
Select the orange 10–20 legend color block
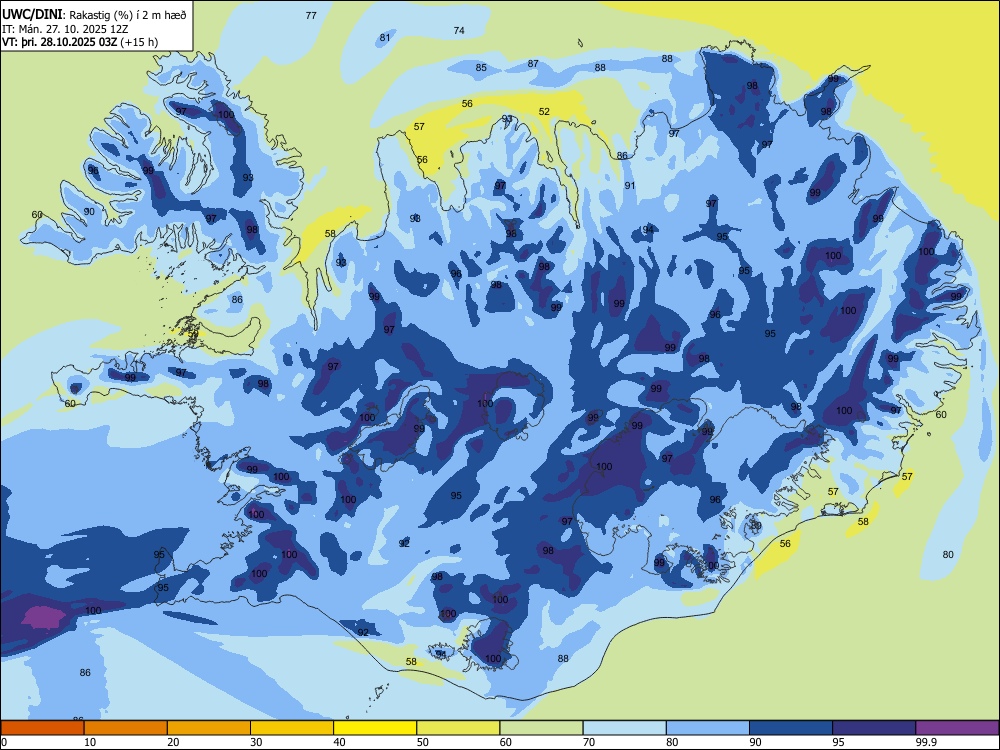click(x=126, y=728)
